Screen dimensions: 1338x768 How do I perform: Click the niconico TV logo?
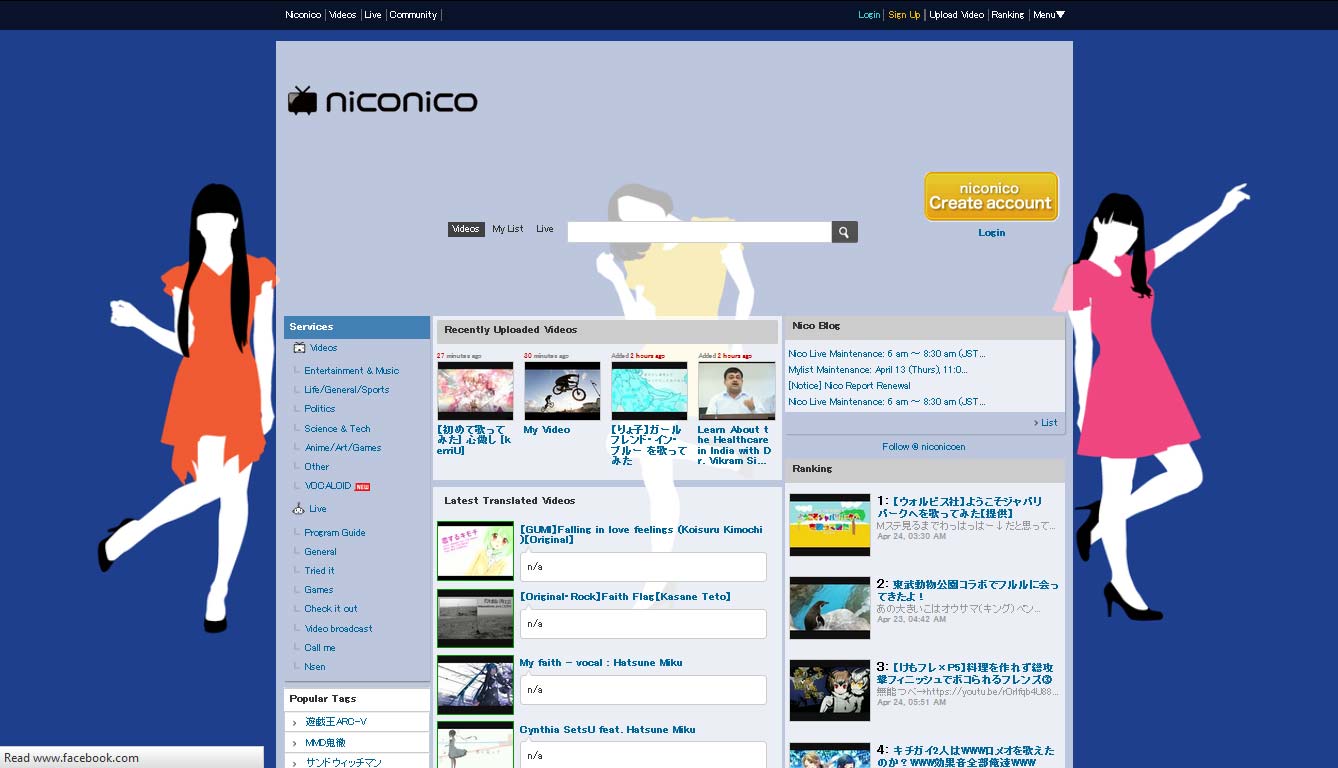click(382, 101)
